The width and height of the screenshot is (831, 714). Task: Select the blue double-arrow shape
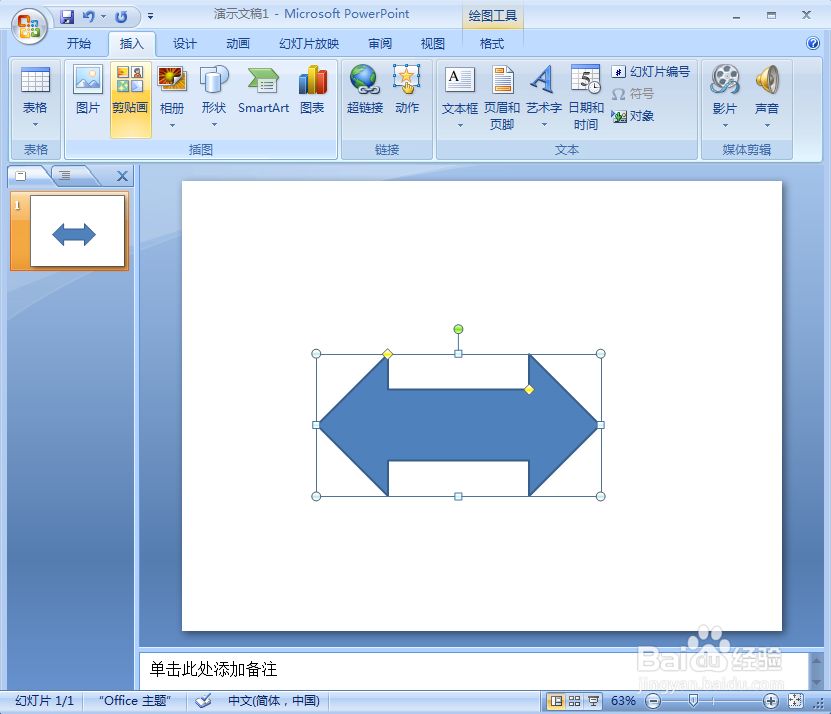point(458,425)
